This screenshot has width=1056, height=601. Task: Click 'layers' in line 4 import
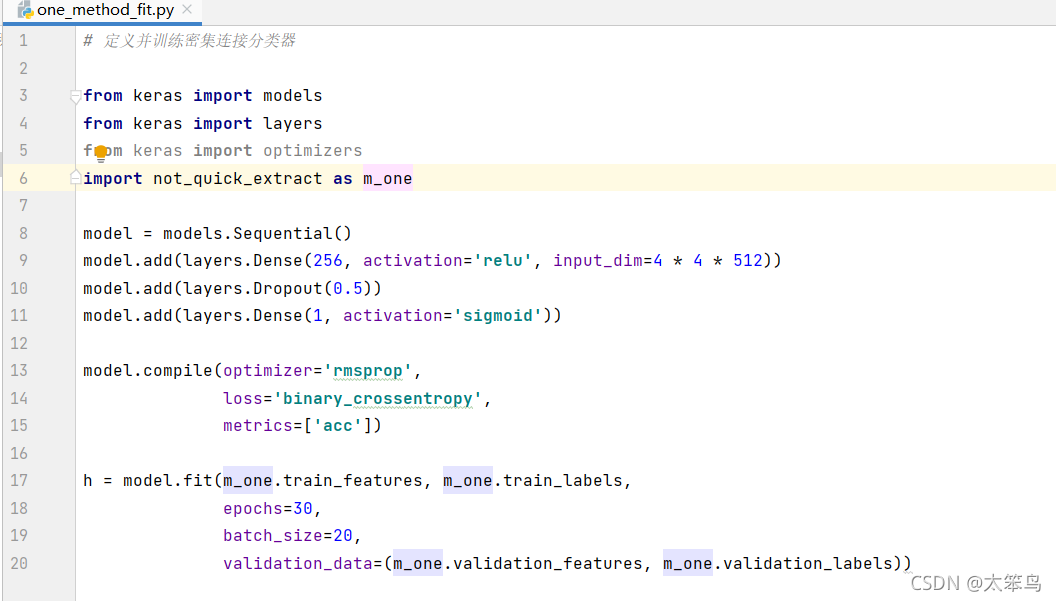(292, 124)
